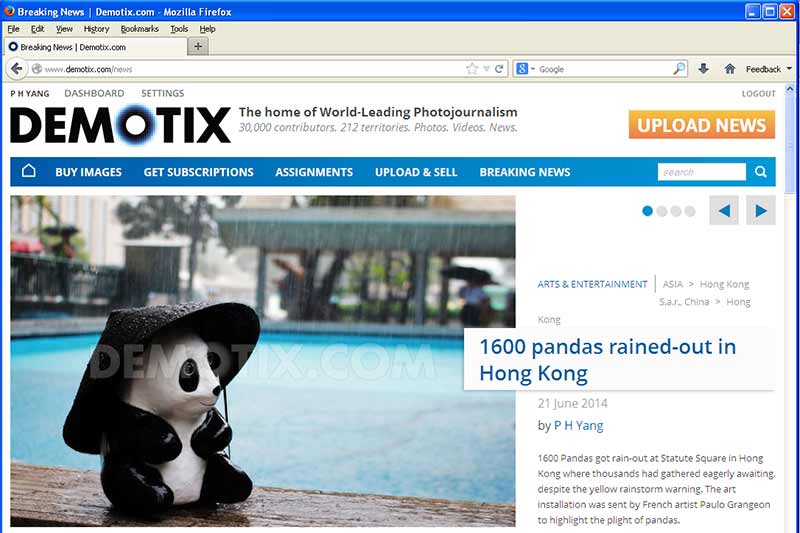The width and height of the screenshot is (800, 533).
Task: Show the previous slide arrow
Action: point(724,210)
